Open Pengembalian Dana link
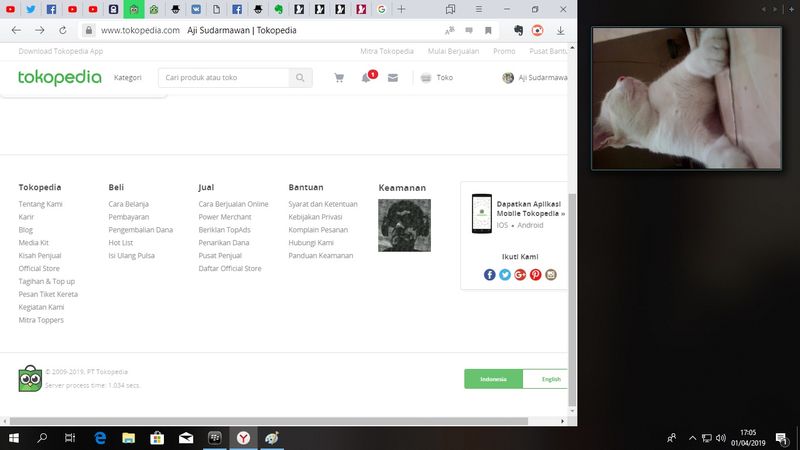The height and width of the screenshot is (450, 800). 140,230
